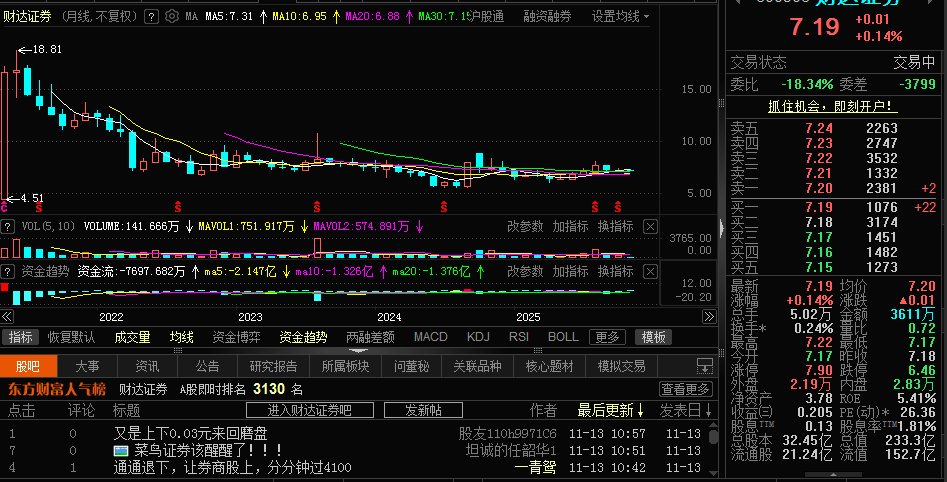Open chart settings gear icon

coord(172,16)
